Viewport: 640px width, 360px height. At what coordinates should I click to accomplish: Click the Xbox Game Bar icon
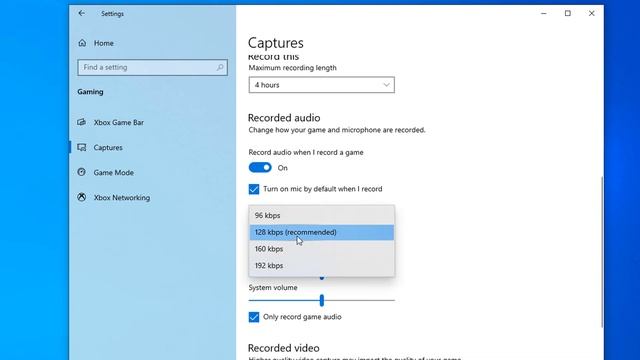click(82, 122)
